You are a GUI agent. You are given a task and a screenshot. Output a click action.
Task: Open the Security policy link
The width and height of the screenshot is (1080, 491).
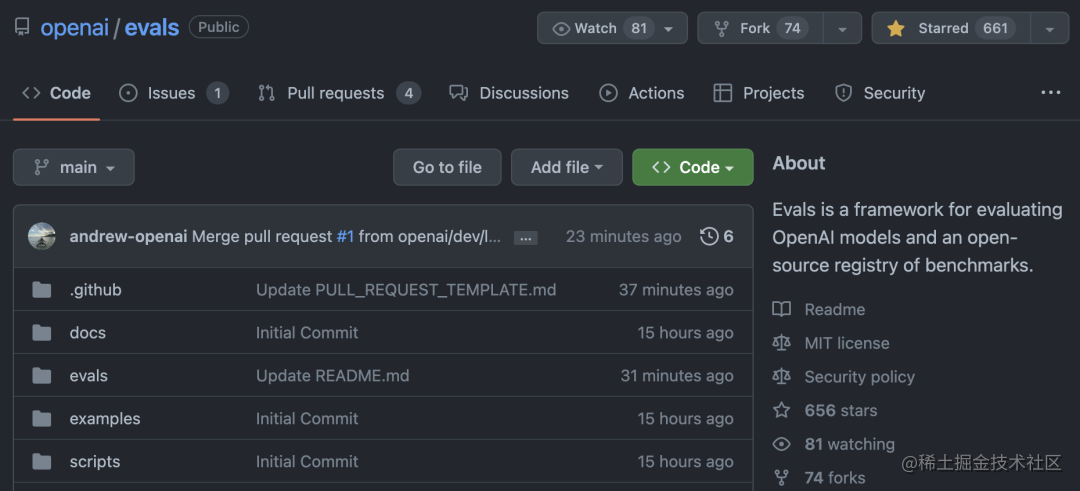[860, 377]
